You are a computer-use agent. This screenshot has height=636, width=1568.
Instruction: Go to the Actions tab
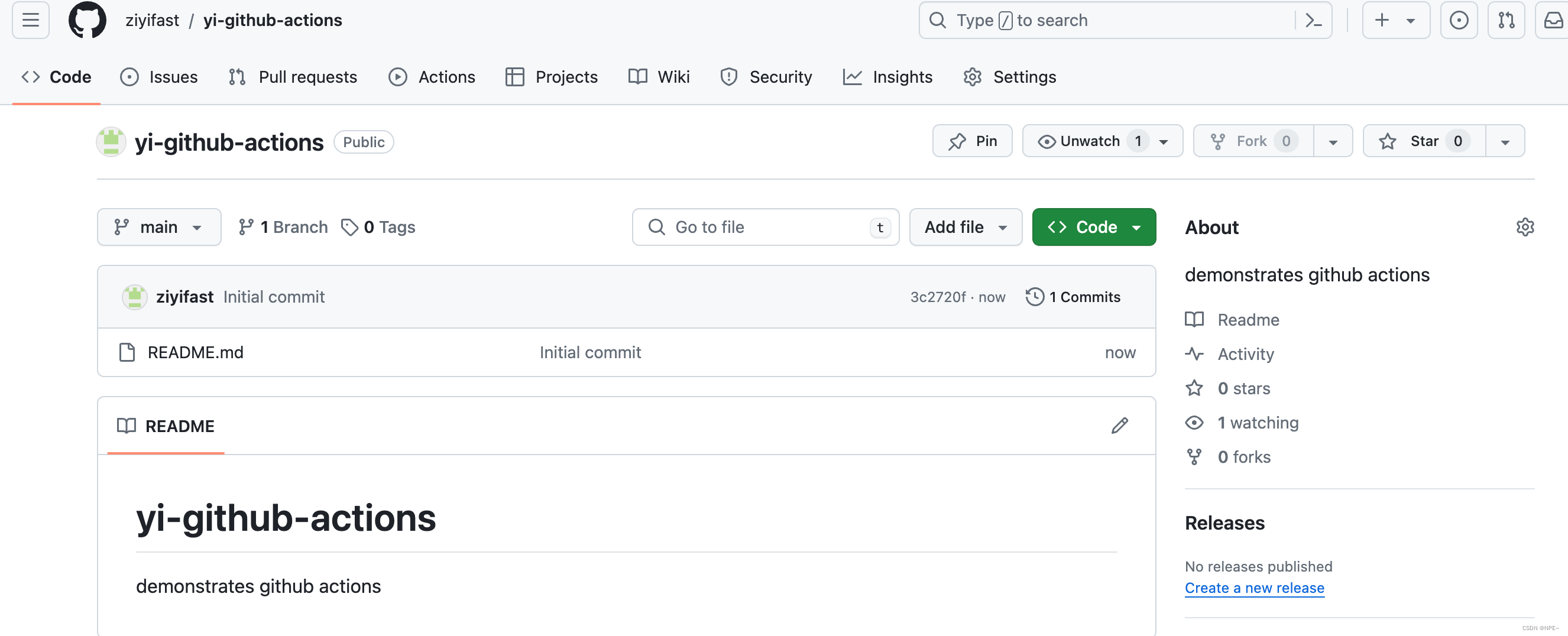click(432, 77)
